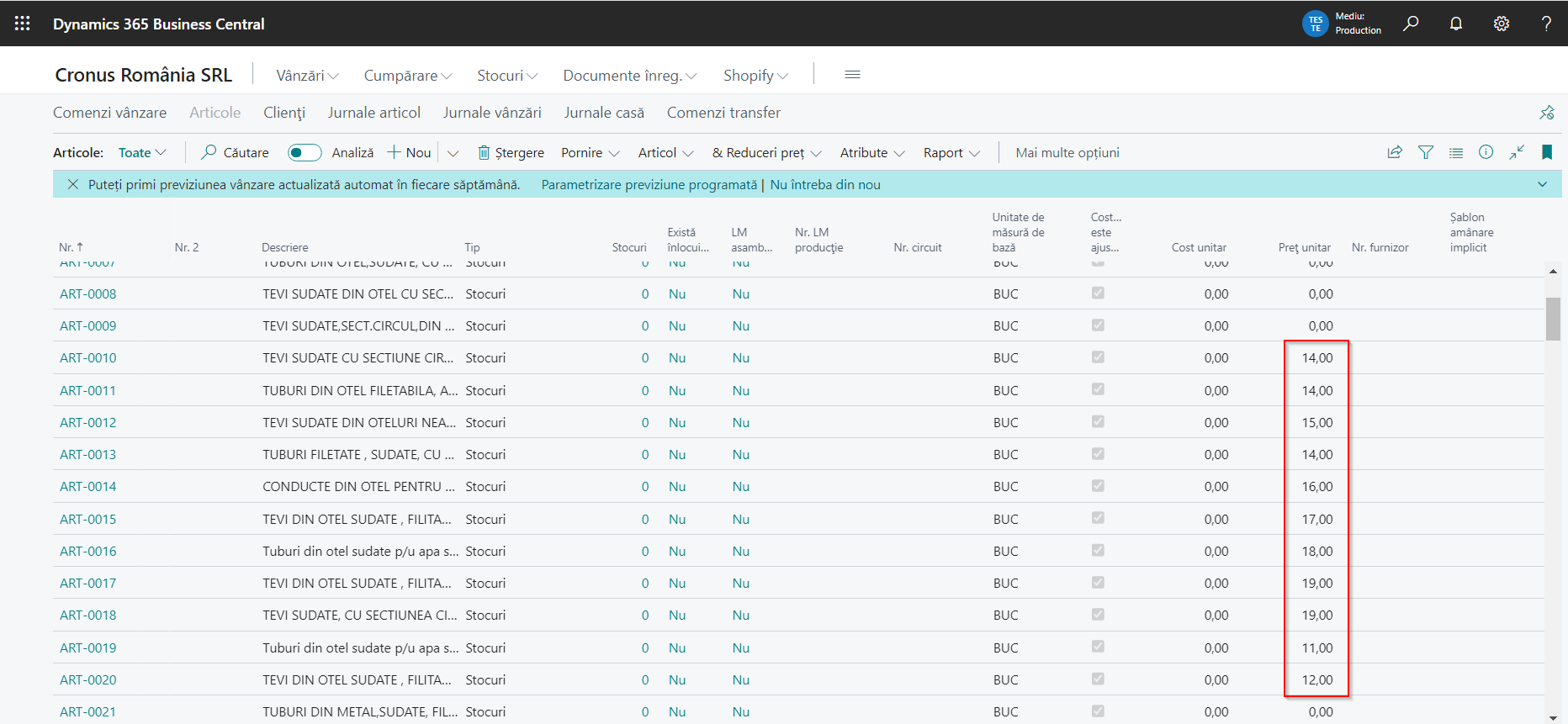Viewport: 1568px width, 724px height.
Task: Expand the chevron next to Nou
Action: click(x=453, y=153)
